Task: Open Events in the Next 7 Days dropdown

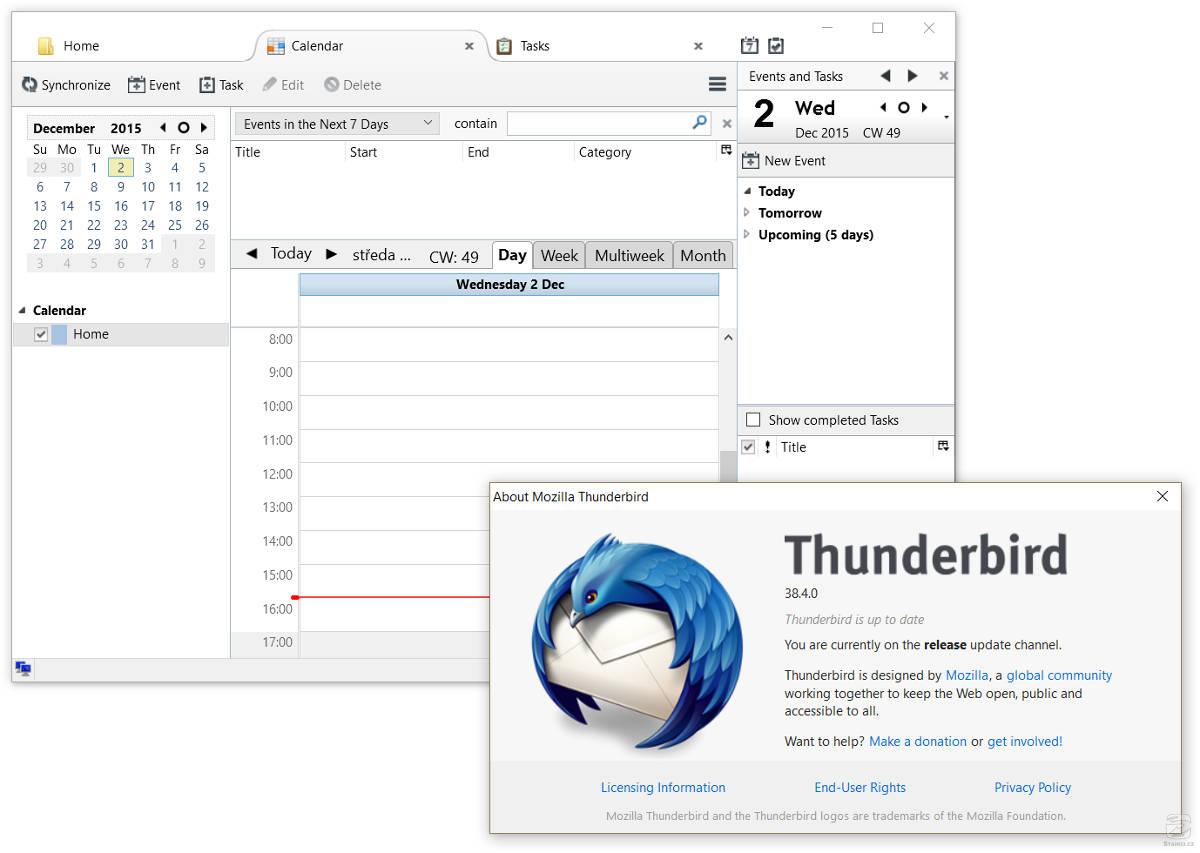Action: (337, 124)
